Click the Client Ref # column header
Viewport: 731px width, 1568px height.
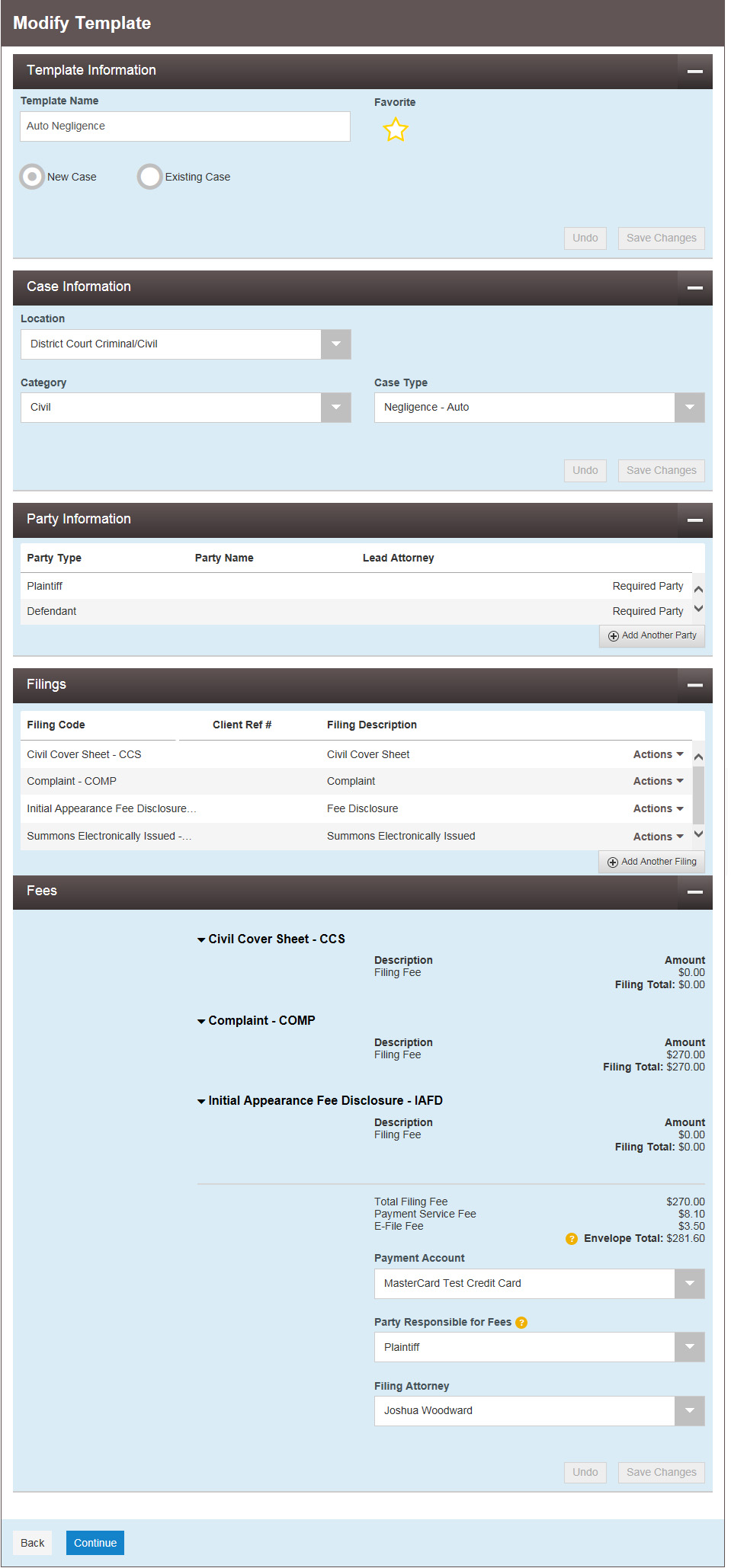[242, 725]
